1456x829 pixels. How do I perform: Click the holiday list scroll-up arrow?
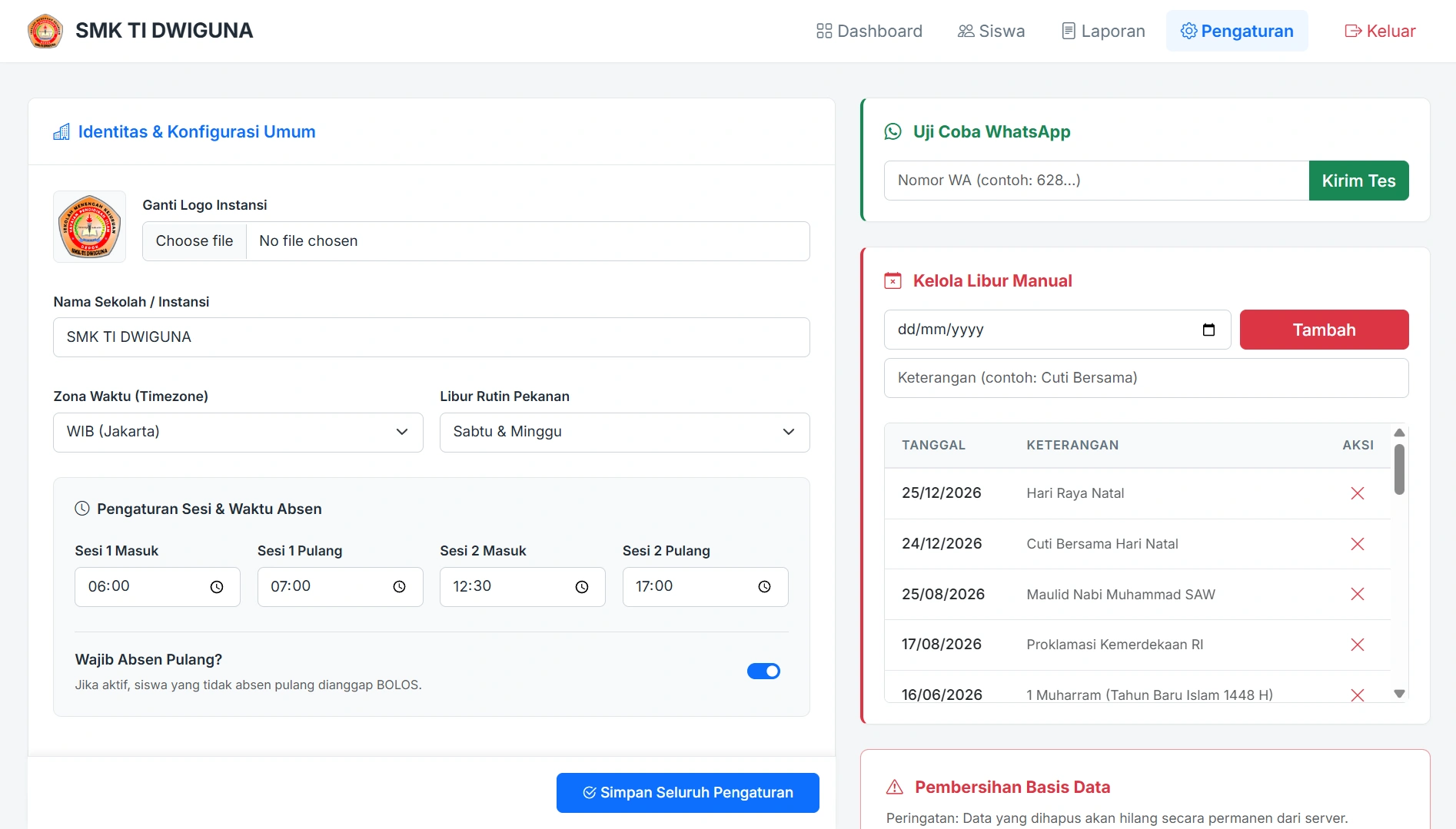click(1399, 433)
